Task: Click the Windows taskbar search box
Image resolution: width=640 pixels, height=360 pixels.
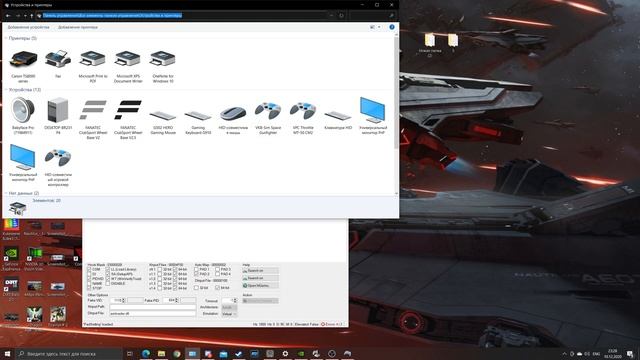Action: tap(69, 353)
